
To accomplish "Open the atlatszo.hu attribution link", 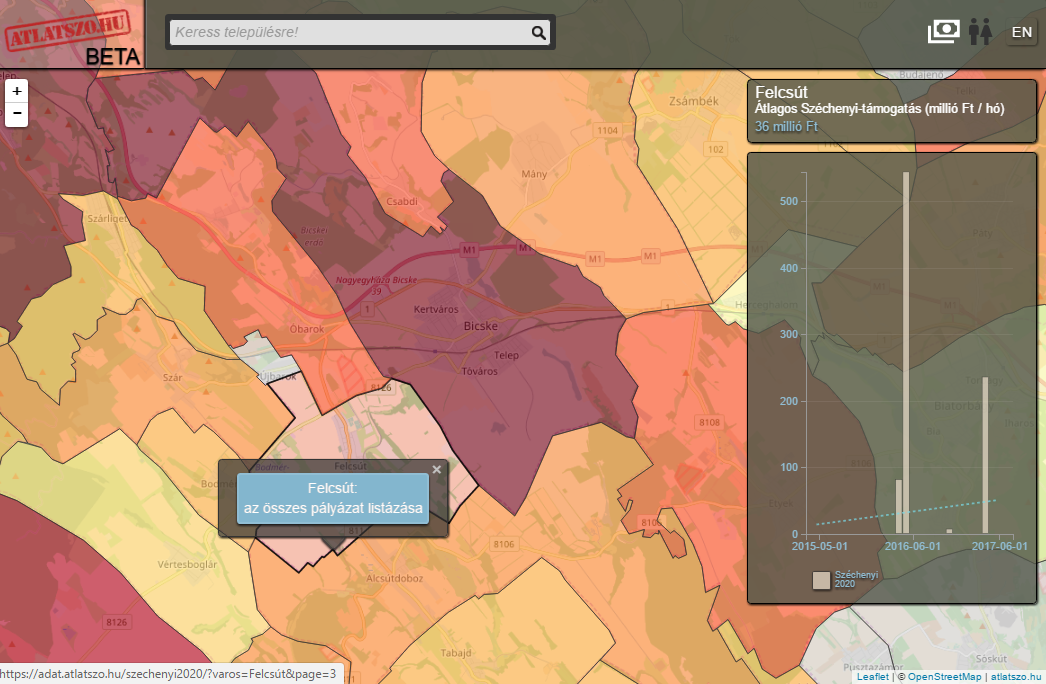I will point(1016,677).
